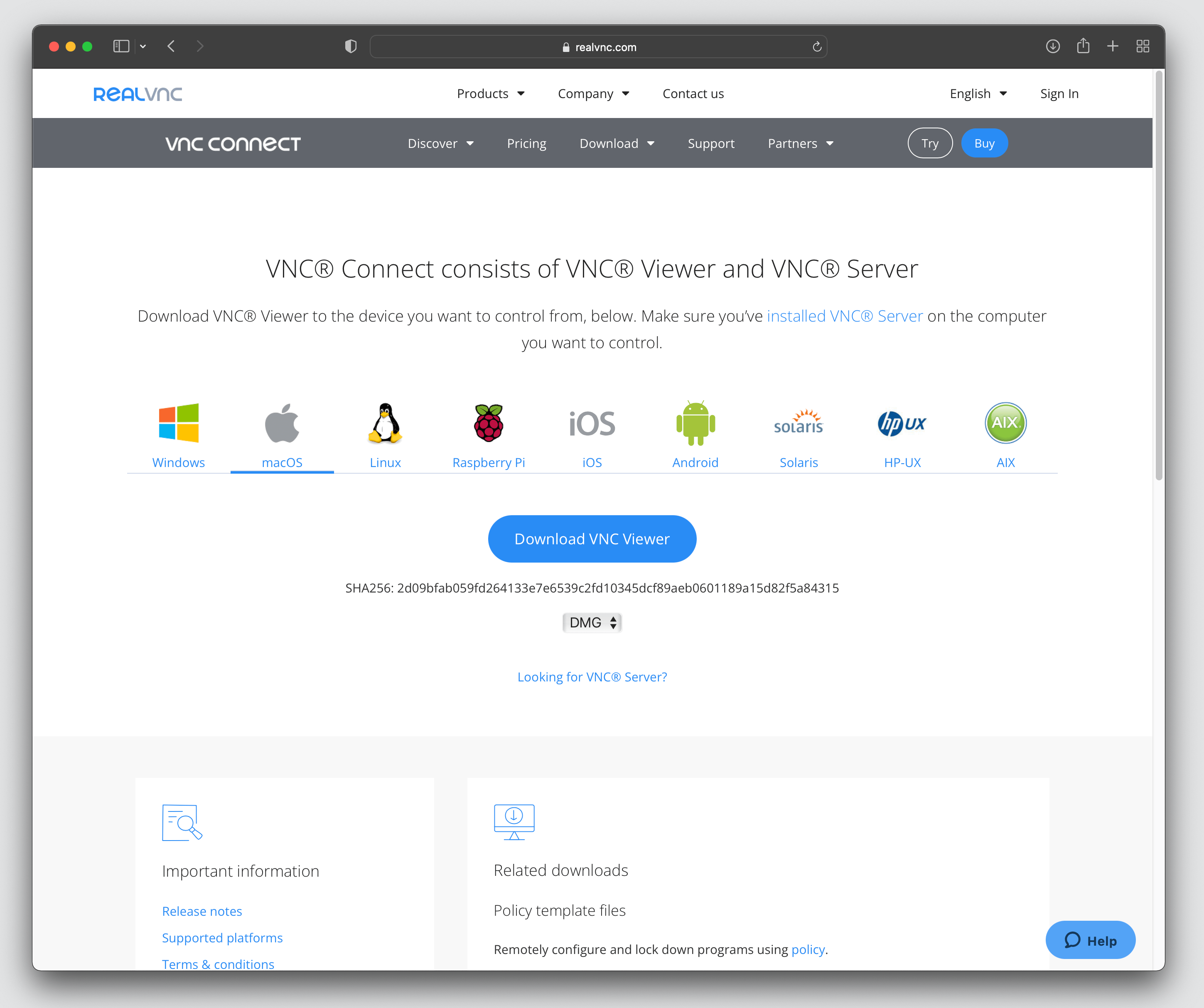Open the Terms & conditions link
1204x1008 pixels.
pos(218,964)
